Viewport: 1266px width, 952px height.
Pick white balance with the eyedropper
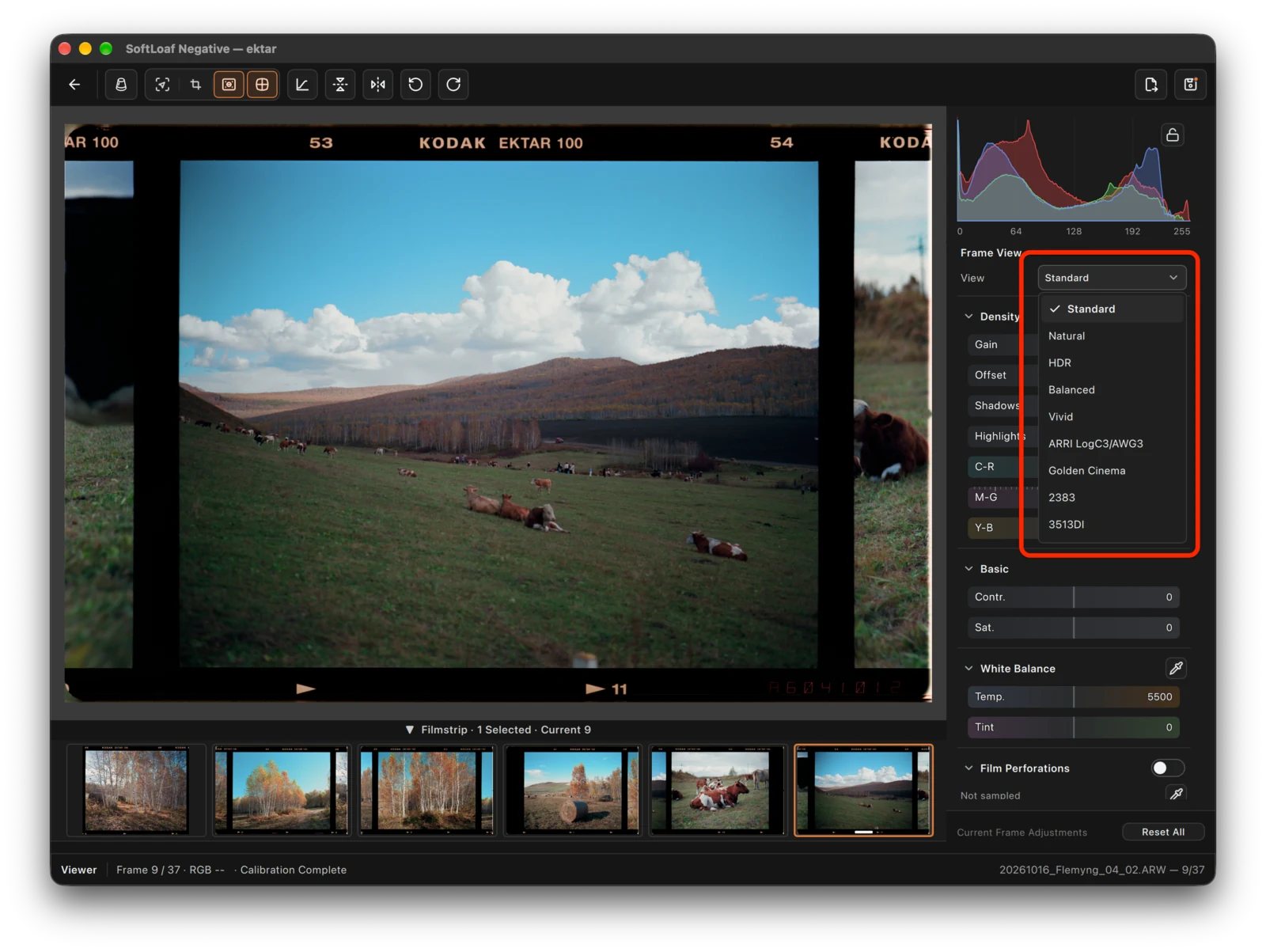point(1177,669)
